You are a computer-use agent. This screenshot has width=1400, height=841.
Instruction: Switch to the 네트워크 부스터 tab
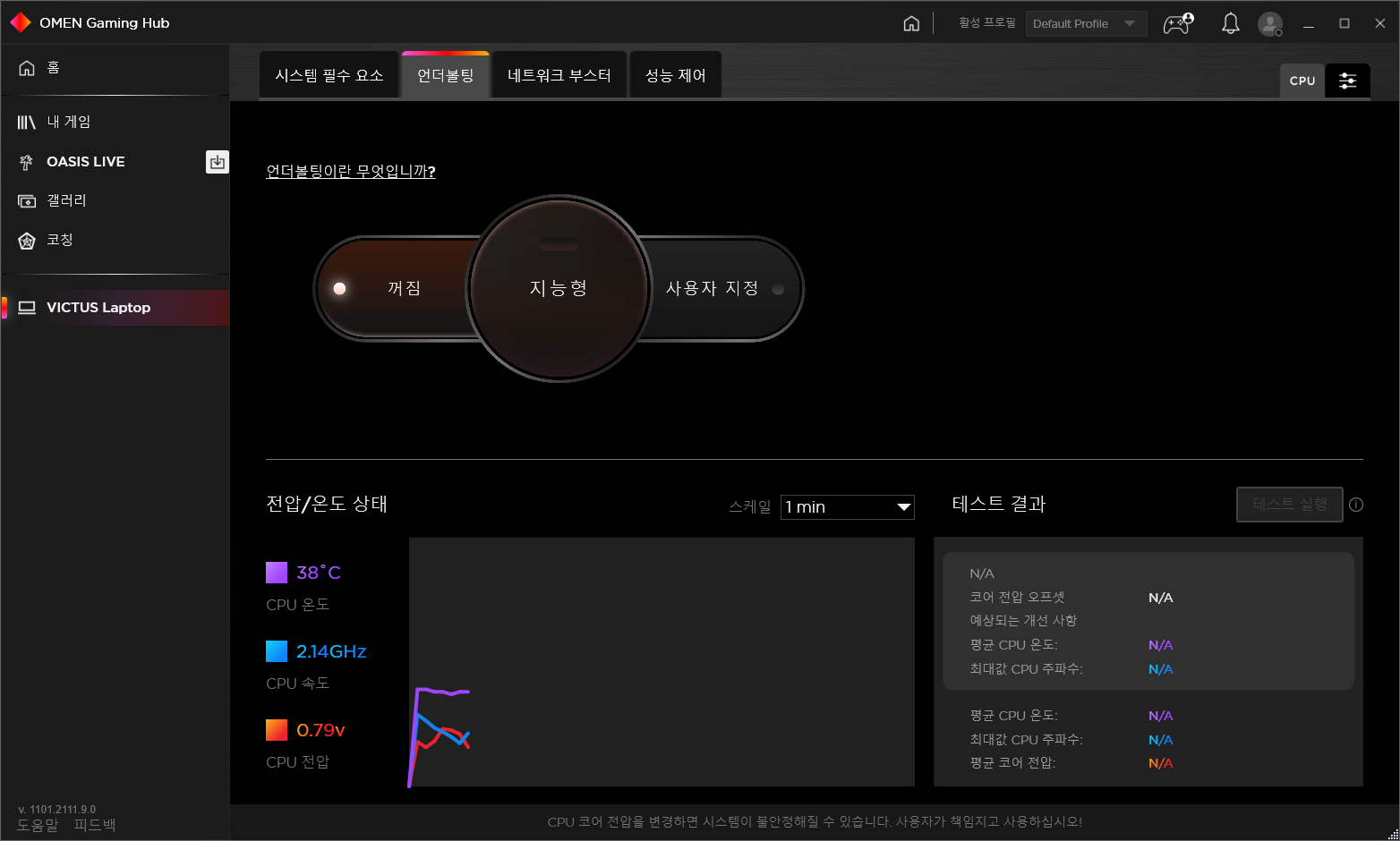[559, 75]
